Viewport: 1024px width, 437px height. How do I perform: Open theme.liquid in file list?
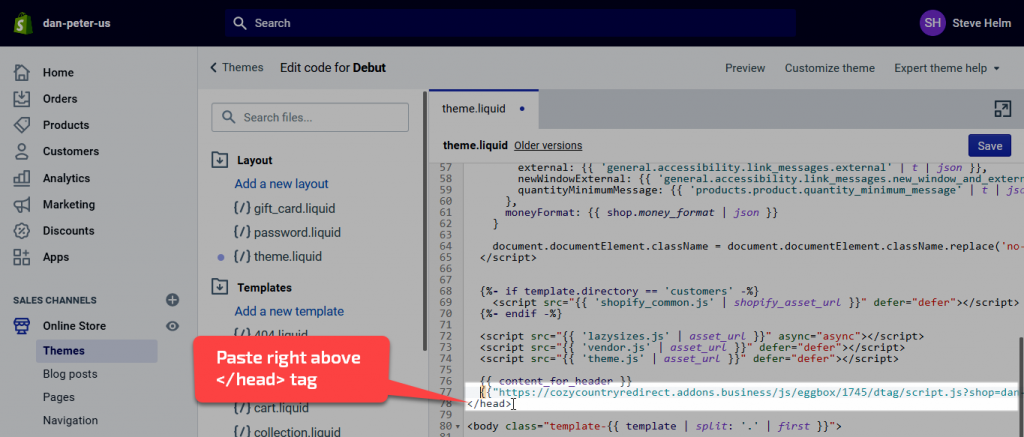pyautogui.click(x=288, y=257)
